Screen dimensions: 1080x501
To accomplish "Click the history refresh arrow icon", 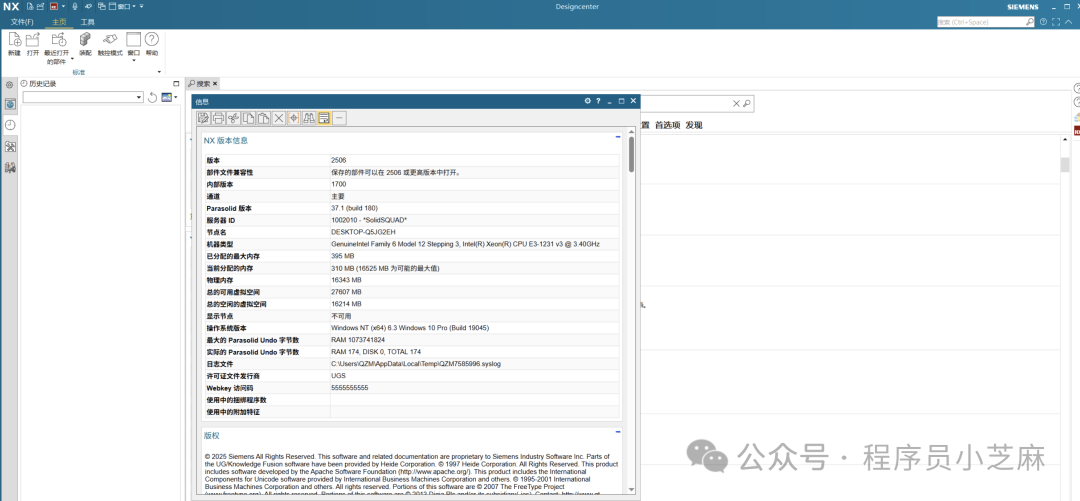I will pyautogui.click(x=152, y=97).
